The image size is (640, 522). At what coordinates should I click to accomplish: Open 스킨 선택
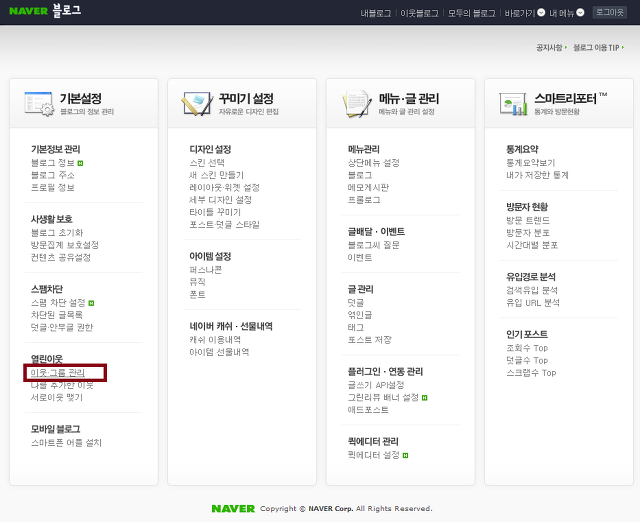(207, 163)
